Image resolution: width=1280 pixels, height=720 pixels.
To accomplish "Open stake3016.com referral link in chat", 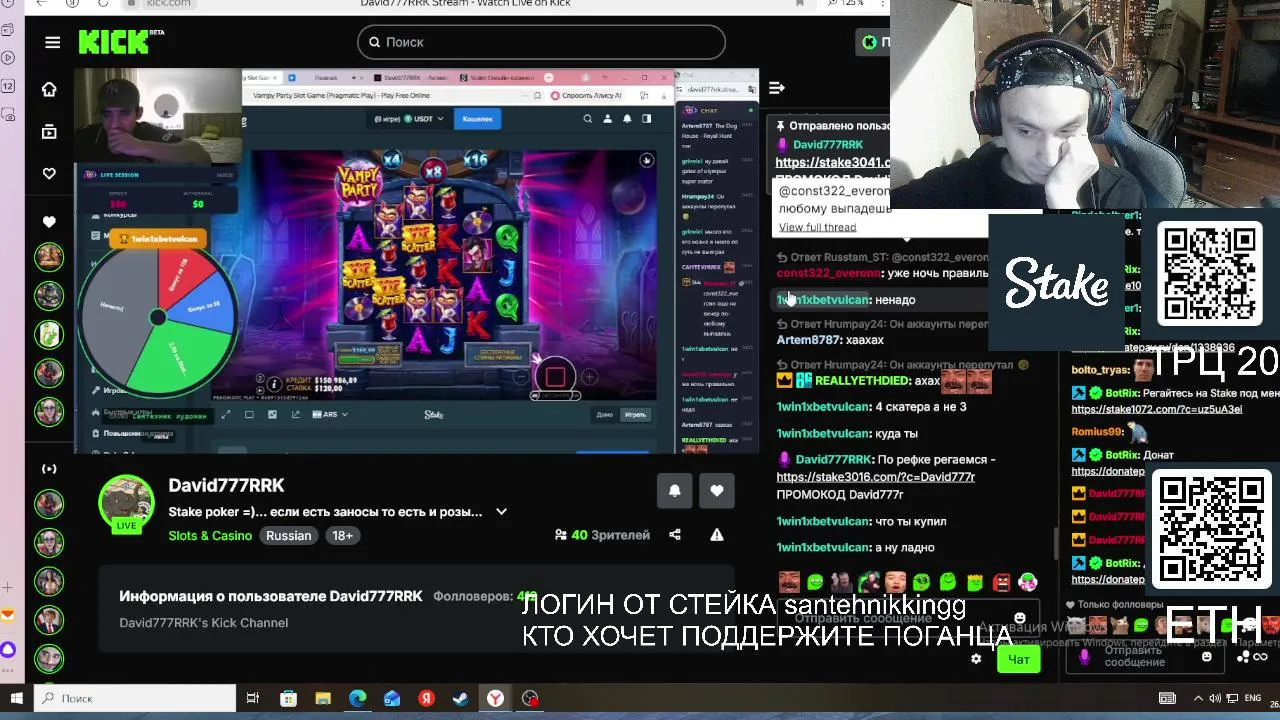I will (875, 477).
